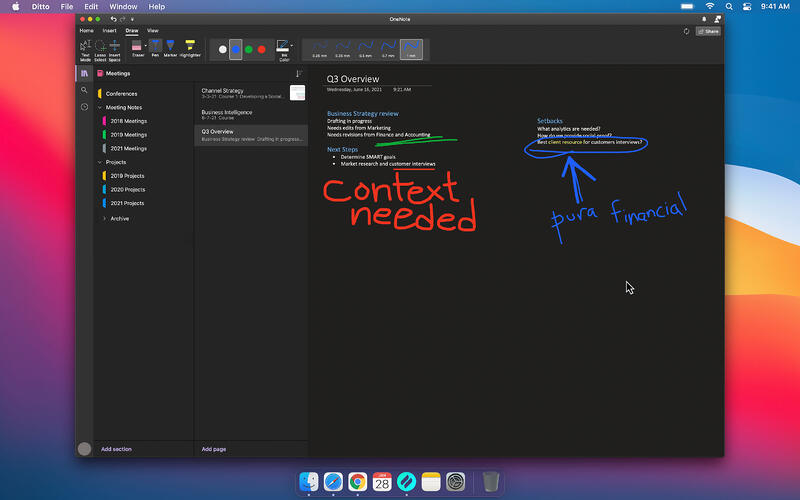Open Chrome from the Dock

[358, 481]
